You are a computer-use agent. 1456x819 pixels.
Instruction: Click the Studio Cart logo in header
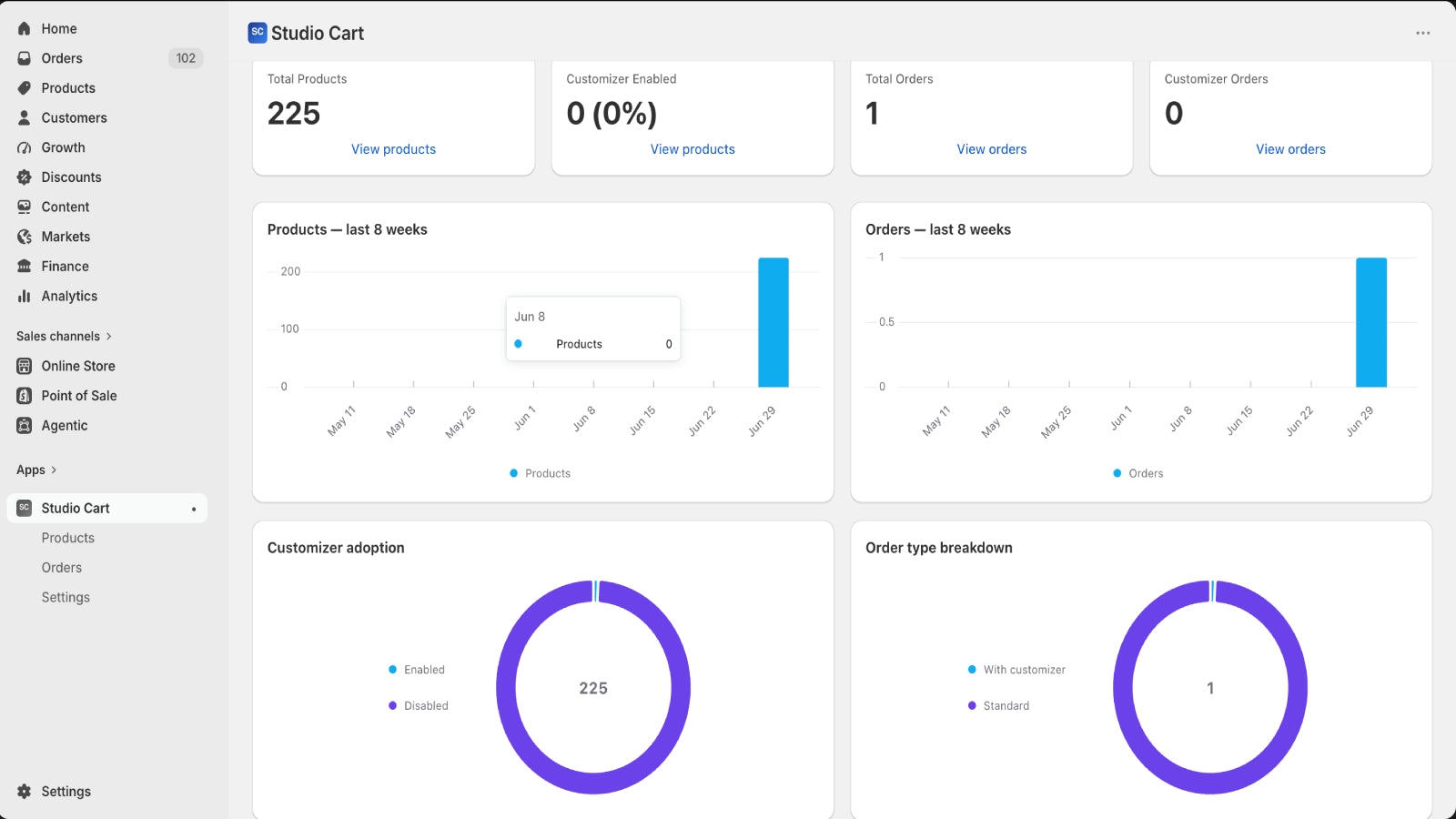pyautogui.click(x=258, y=33)
